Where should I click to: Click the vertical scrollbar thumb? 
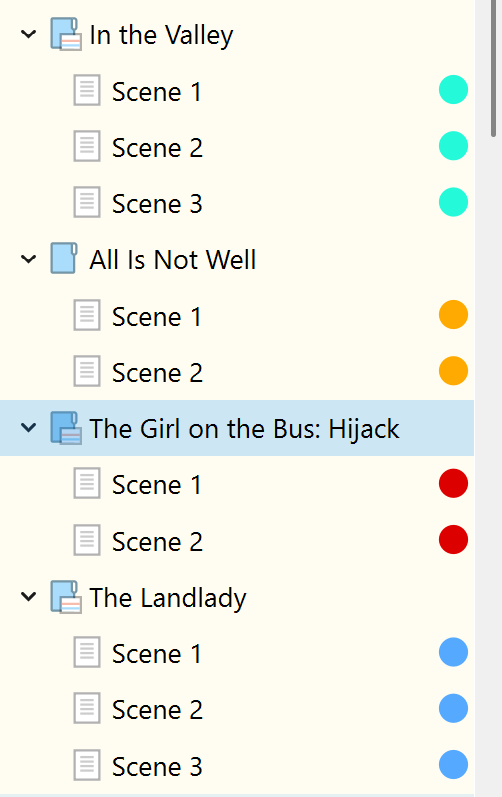click(493, 68)
